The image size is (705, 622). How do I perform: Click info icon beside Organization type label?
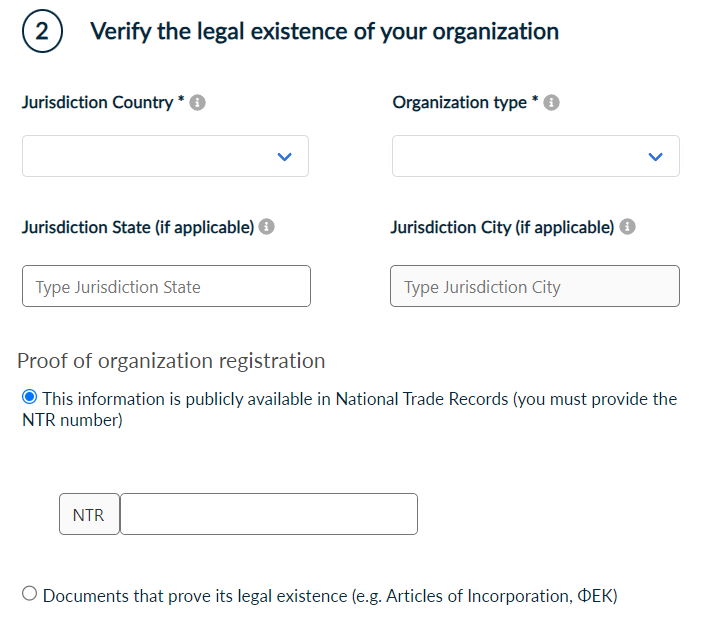[x=552, y=103]
